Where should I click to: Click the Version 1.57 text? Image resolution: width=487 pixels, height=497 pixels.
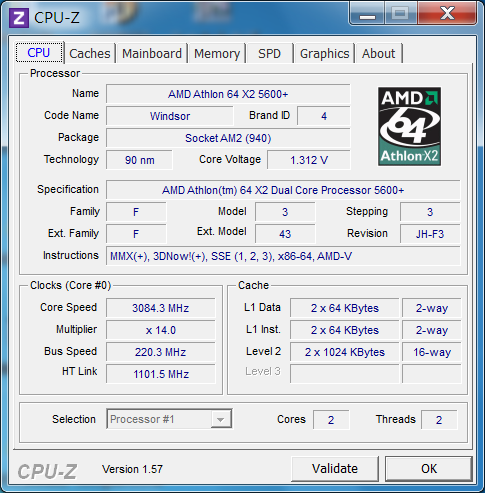point(132,469)
